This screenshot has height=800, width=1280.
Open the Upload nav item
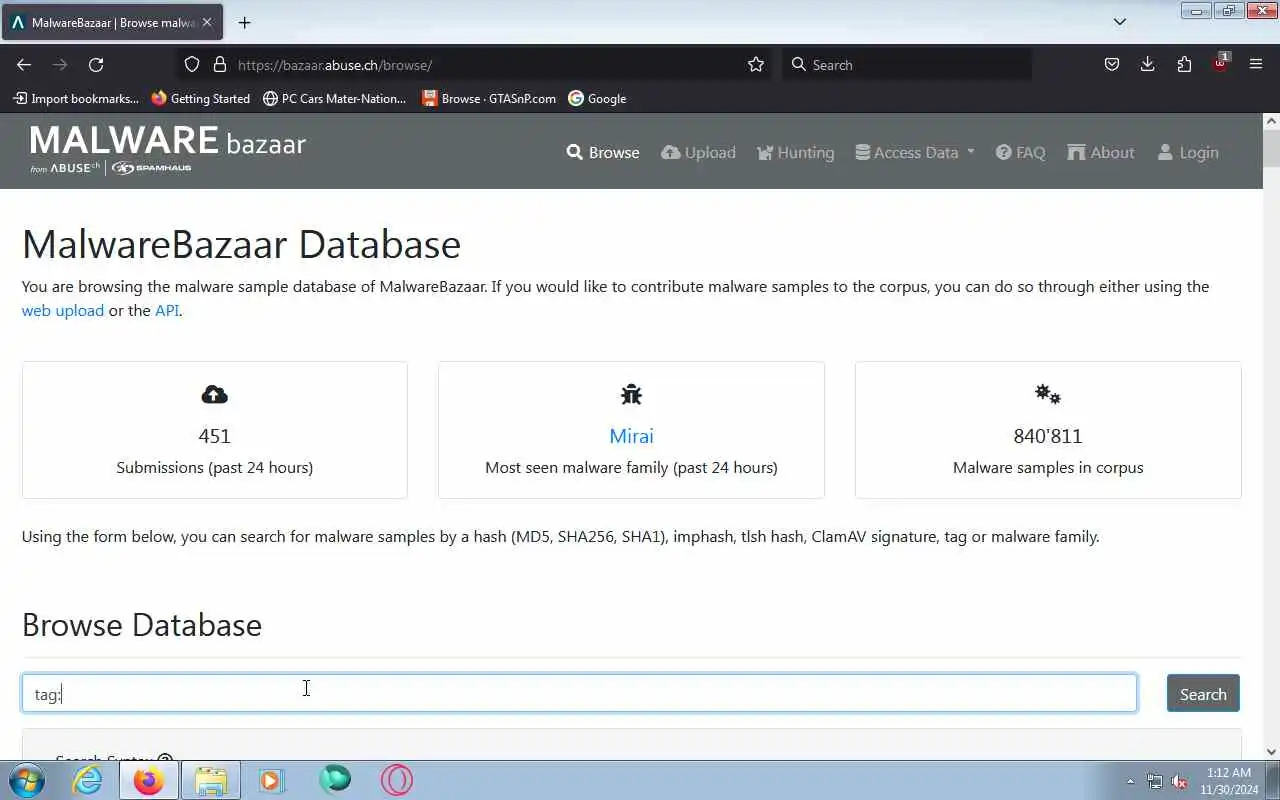click(x=698, y=152)
